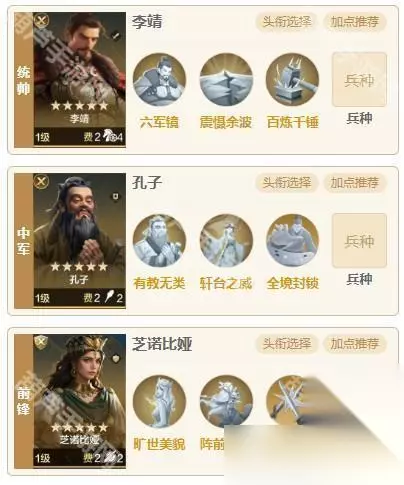Select the 有教无类 skill icon
This screenshot has height=485, width=404.
[159, 241]
